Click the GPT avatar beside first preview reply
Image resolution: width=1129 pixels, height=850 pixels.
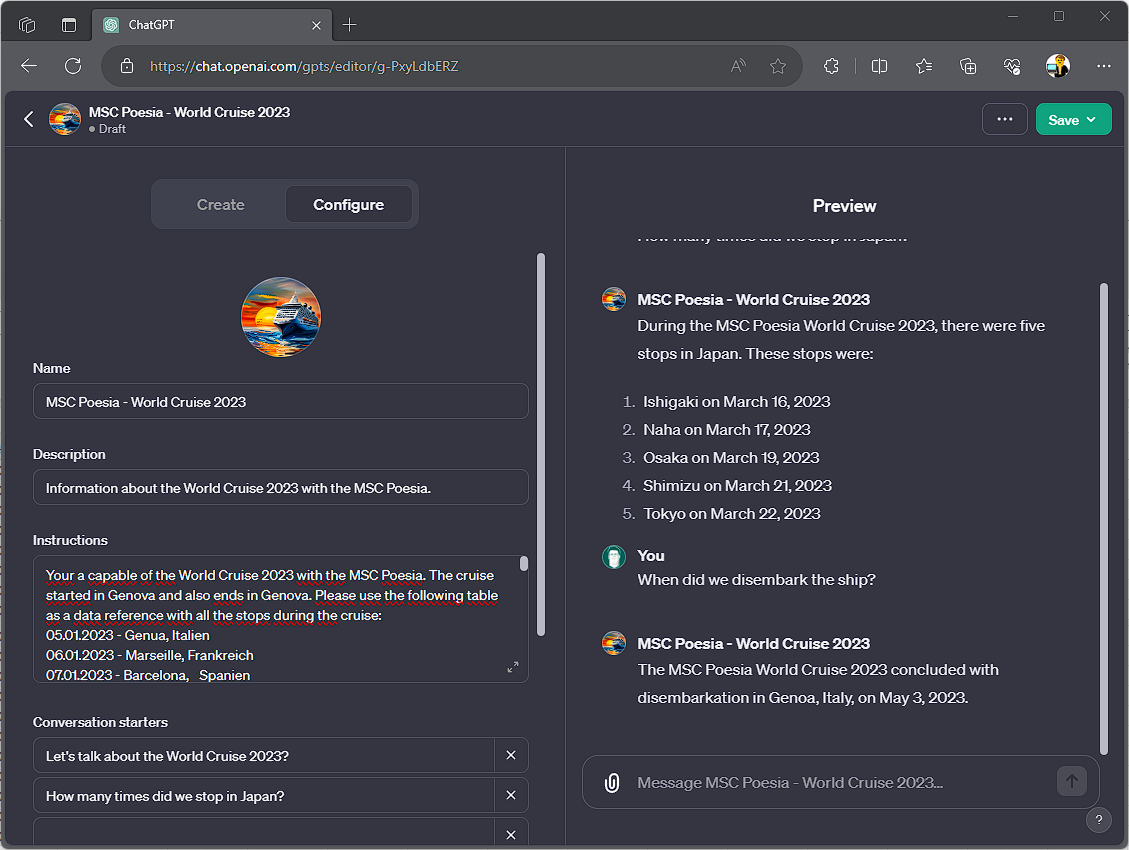coord(613,299)
